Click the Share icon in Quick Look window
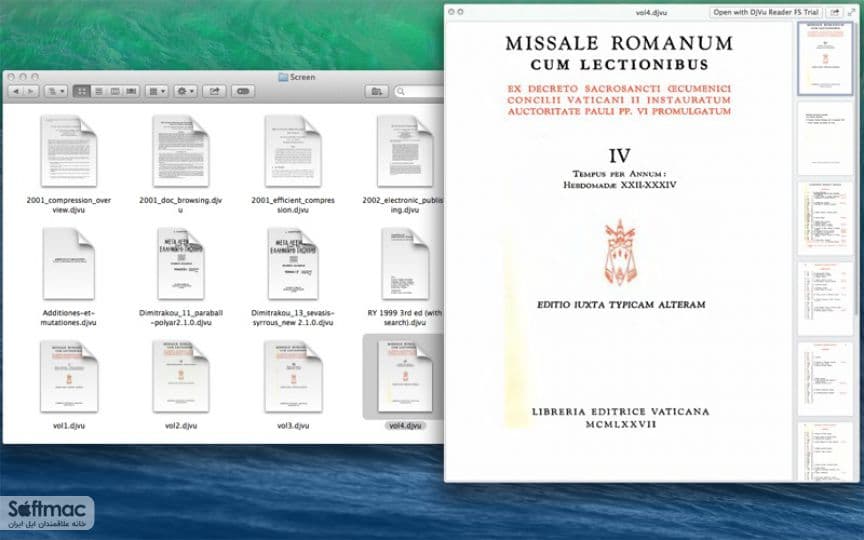 (x=835, y=12)
